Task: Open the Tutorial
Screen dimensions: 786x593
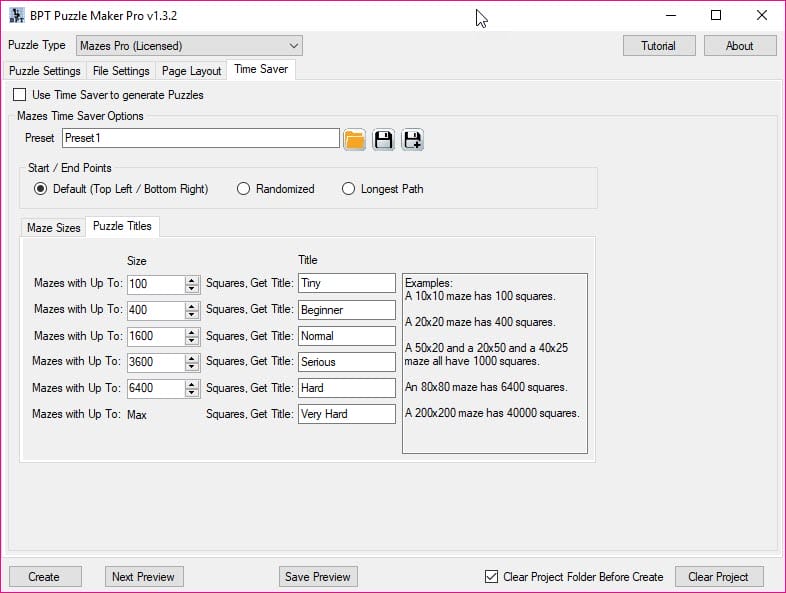Action: pyautogui.click(x=659, y=46)
